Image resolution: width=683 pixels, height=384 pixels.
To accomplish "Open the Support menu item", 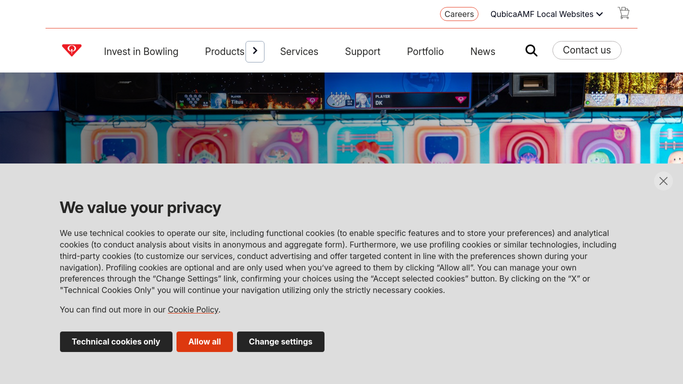I will click(362, 52).
